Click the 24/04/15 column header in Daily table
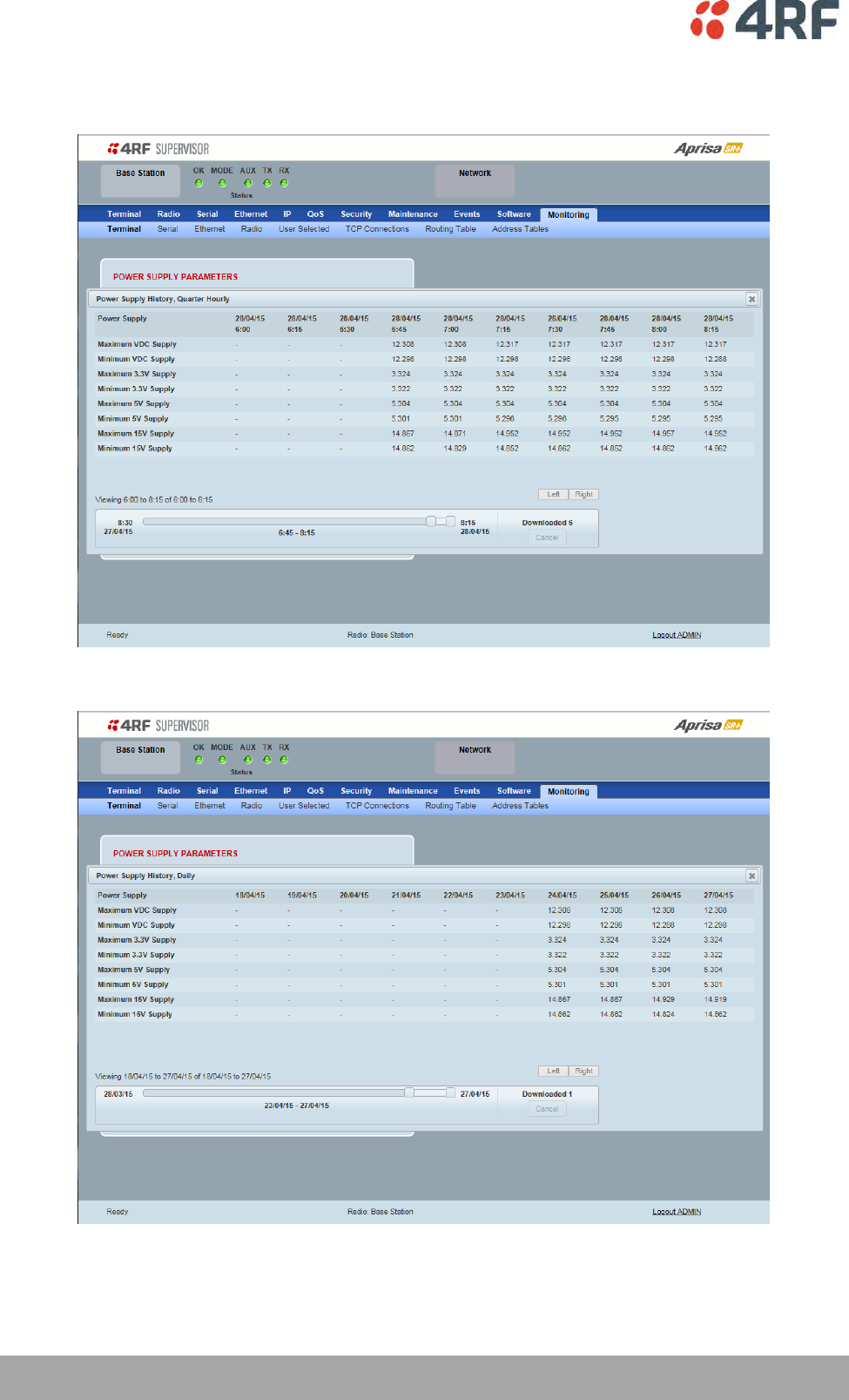The height and width of the screenshot is (1400, 849). click(x=562, y=896)
